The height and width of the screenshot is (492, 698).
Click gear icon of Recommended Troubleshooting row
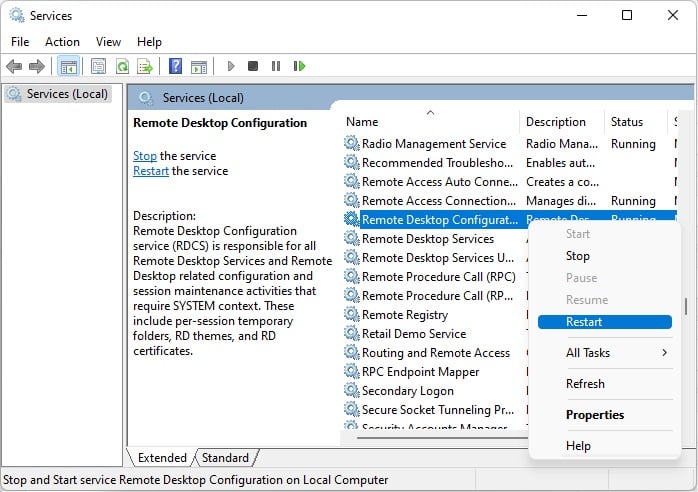pos(352,163)
